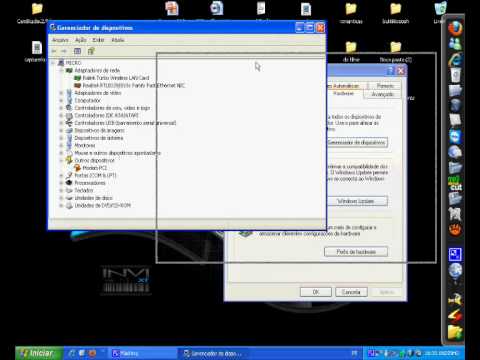Click the Unidades de DVD/CD-ROM category icon
Screen dimensions: 480x360
69,206
